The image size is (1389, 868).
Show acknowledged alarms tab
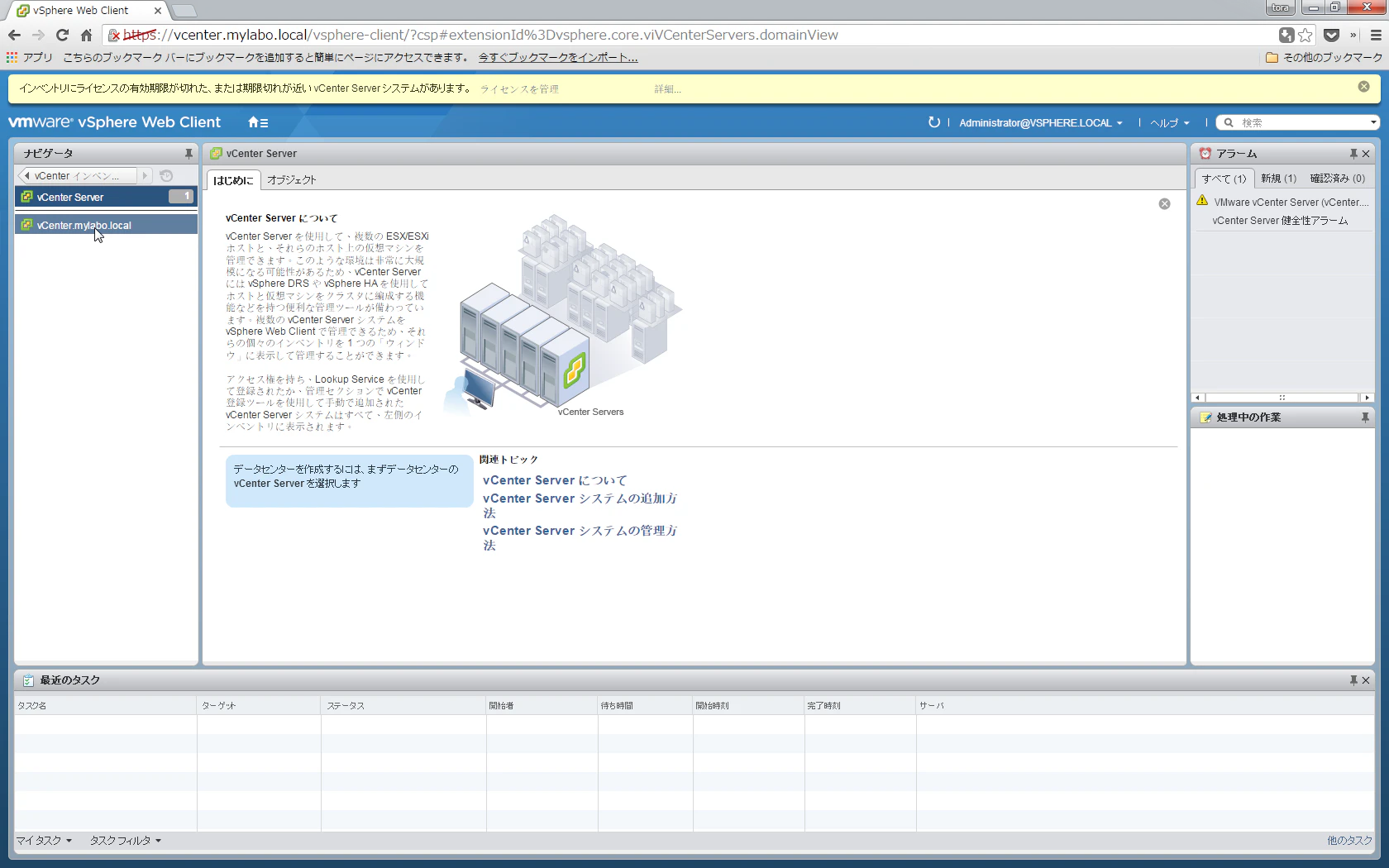(x=1337, y=179)
